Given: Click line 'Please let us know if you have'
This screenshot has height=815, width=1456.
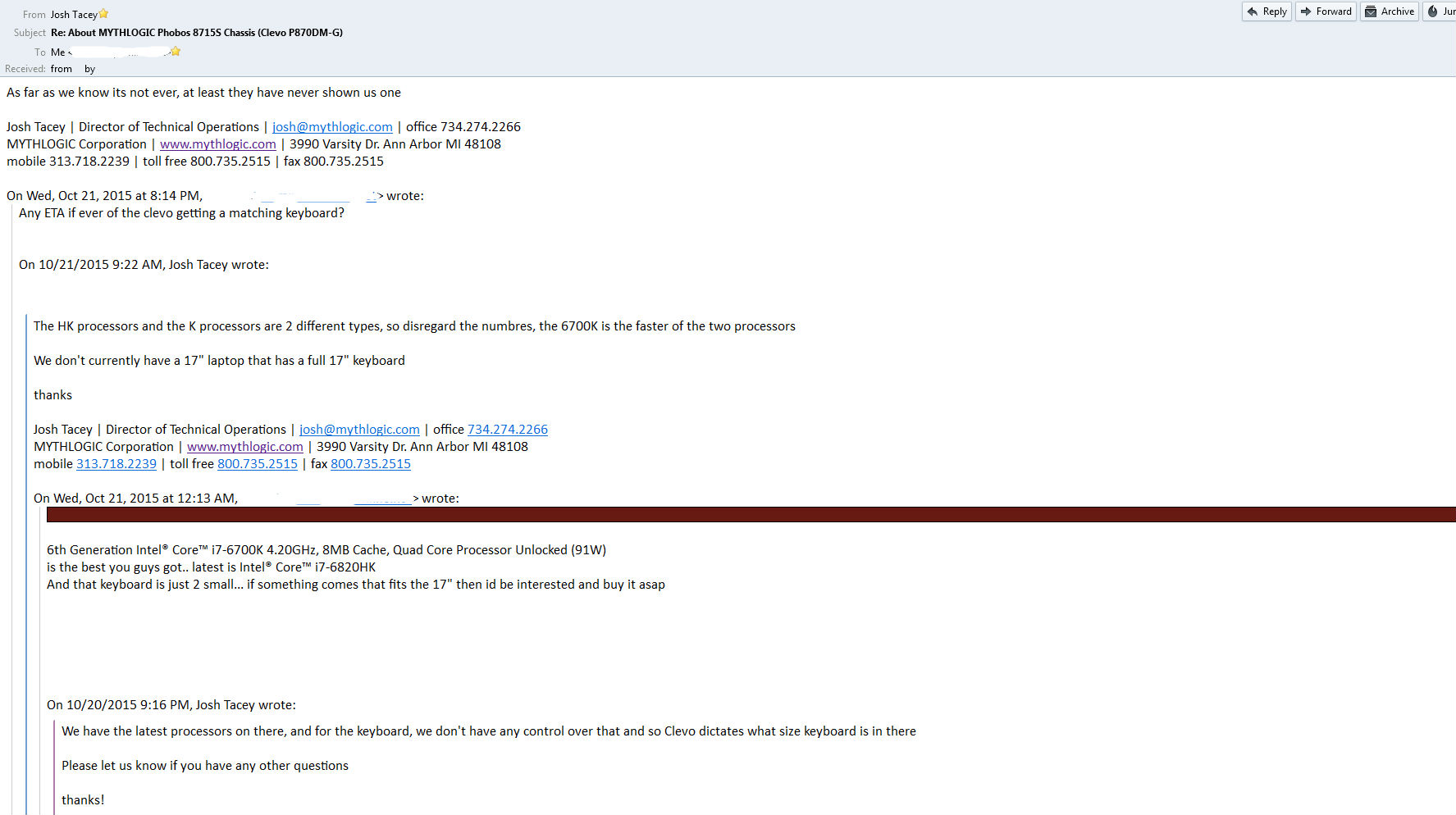Looking at the screenshot, I should (x=205, y=766).
